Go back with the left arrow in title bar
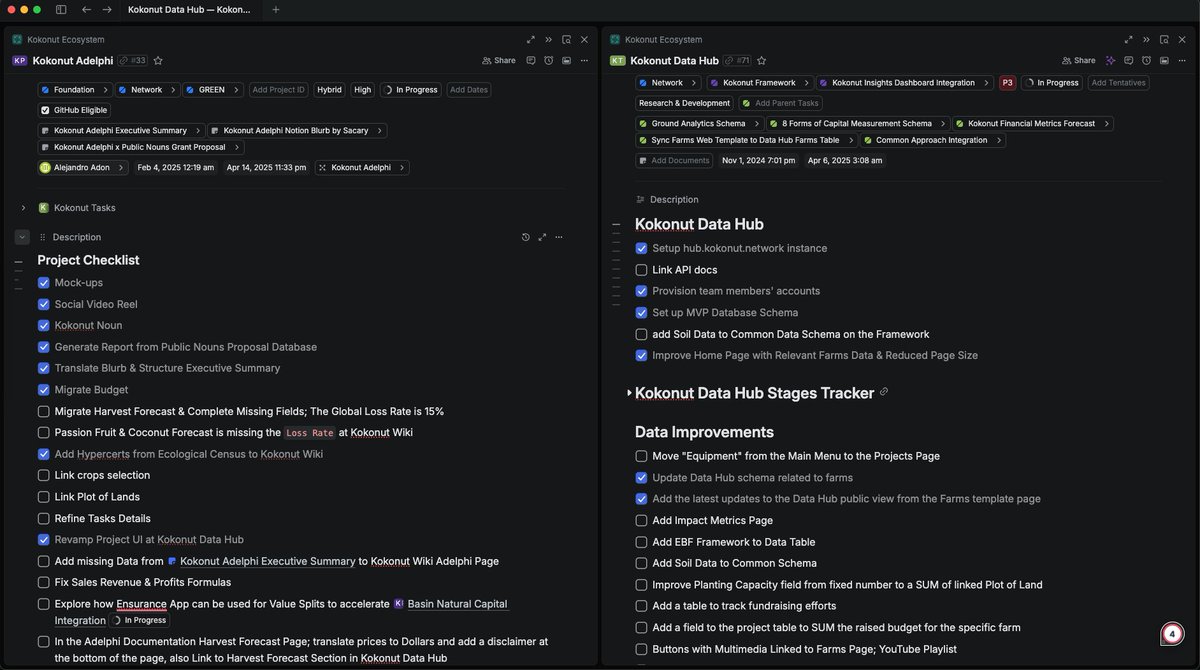1200x670 pixels. point(87,9)
